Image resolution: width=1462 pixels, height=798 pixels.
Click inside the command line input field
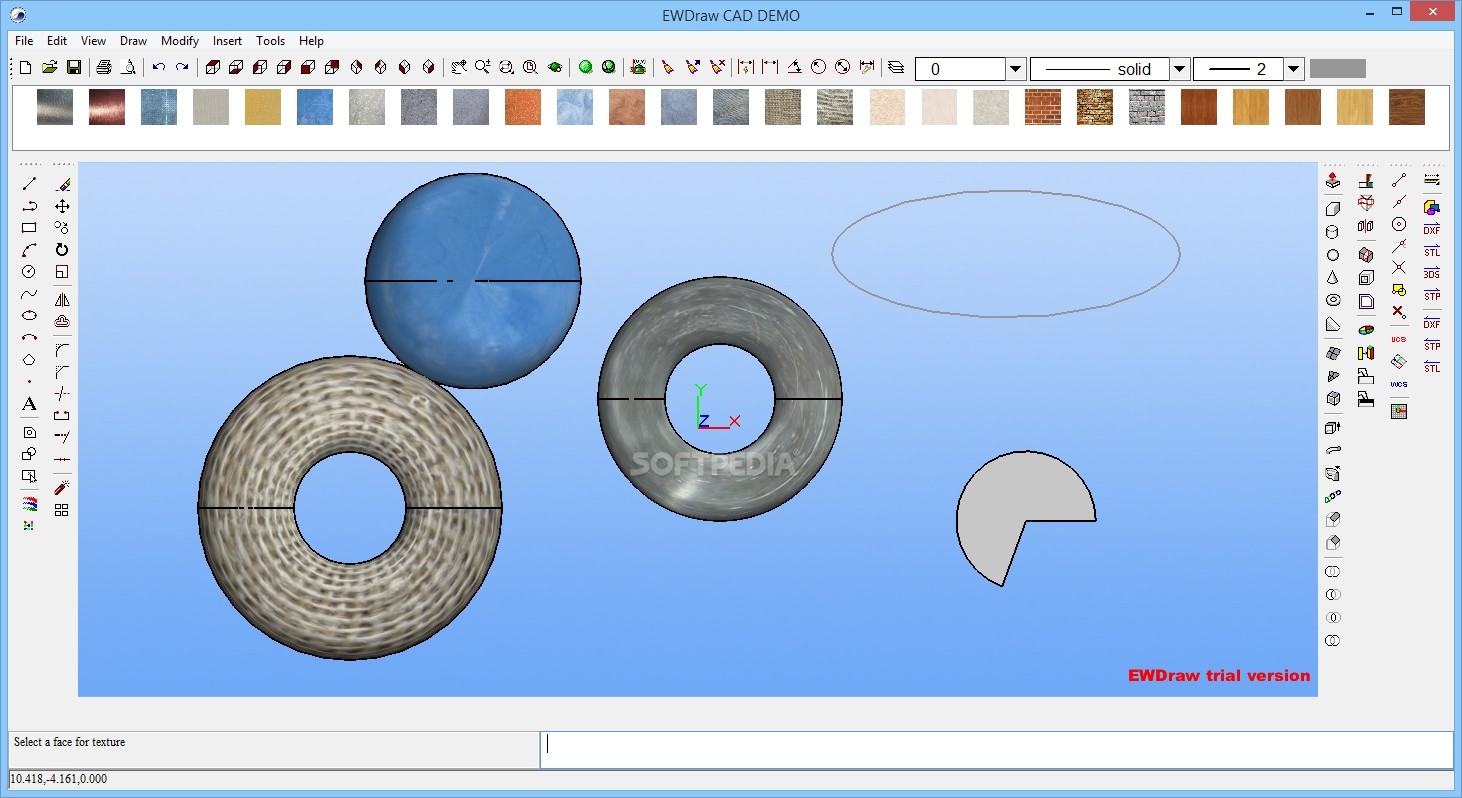pyautogui.click(x=997, y=750)
